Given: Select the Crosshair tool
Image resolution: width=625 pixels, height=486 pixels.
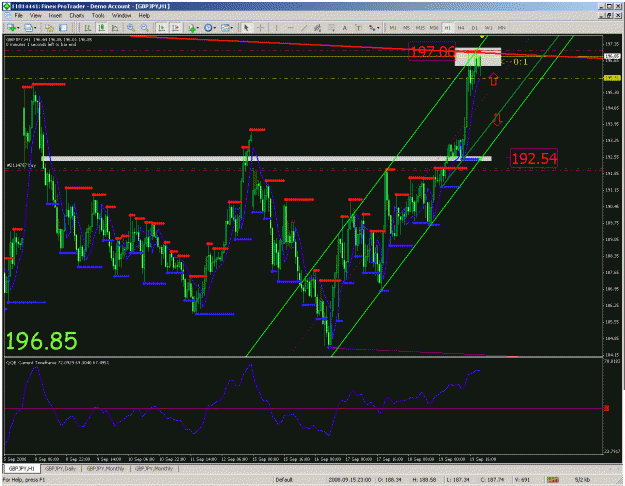Looking at the screenshot, I should tap(260, 28).
